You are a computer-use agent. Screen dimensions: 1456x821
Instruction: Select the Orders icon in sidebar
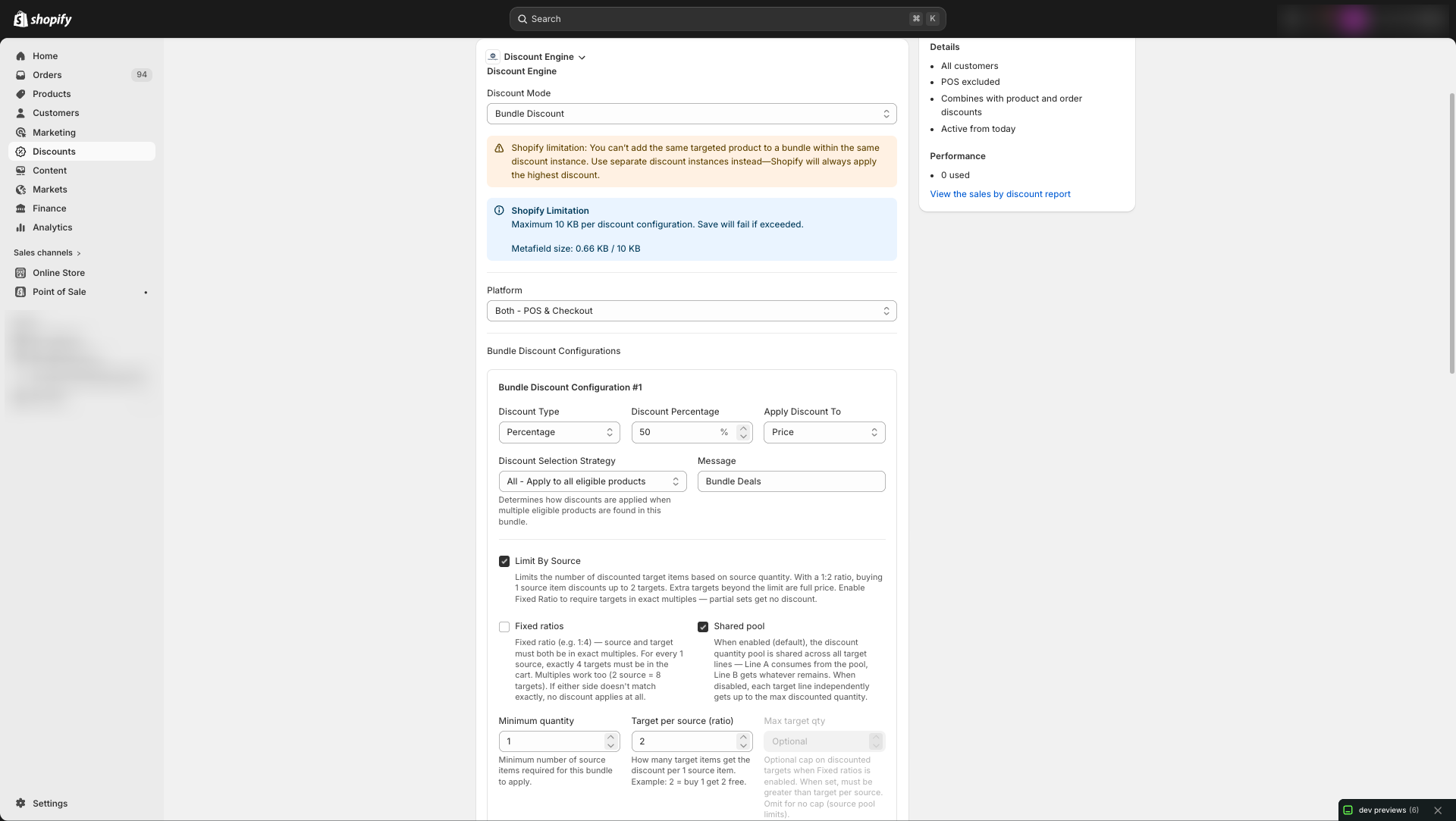(x=20, y=75)
